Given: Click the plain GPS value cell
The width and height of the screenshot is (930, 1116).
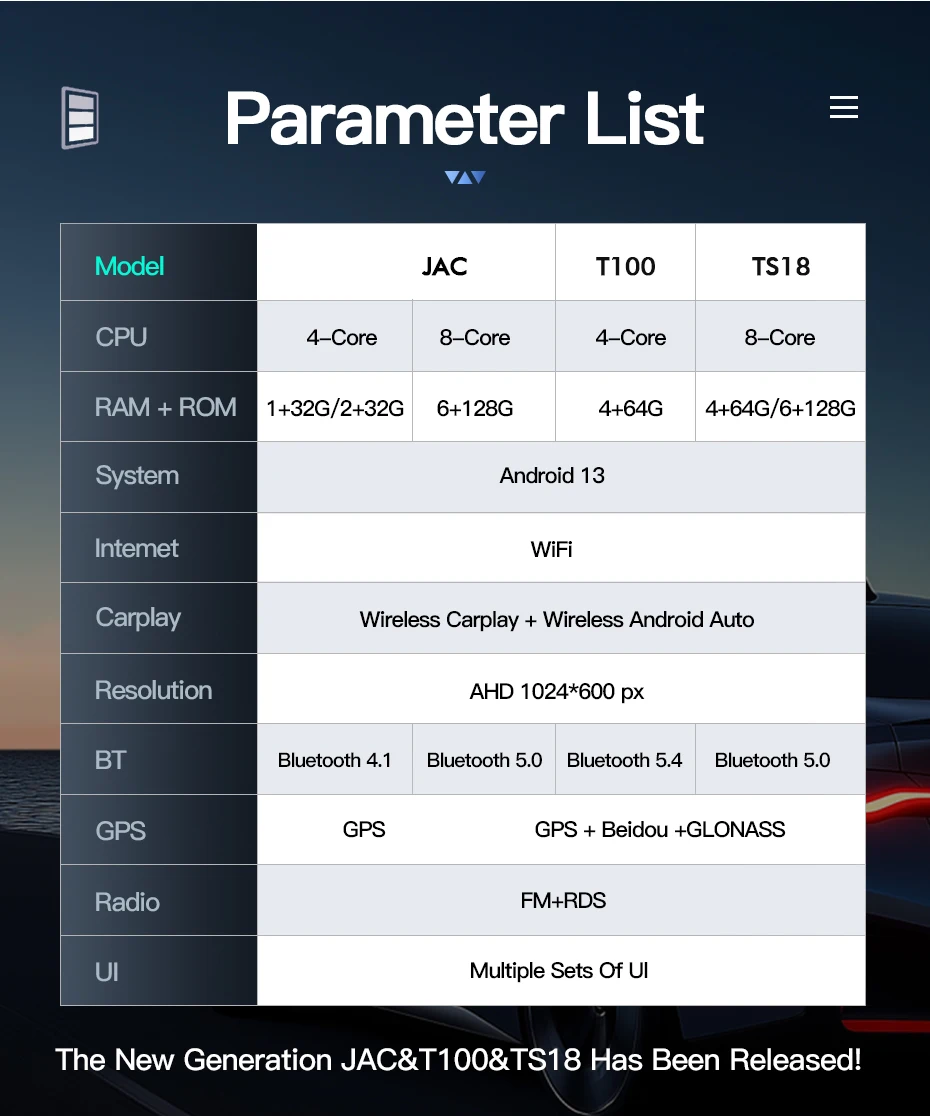Looking at the screenshot, I should coord(364,829).
